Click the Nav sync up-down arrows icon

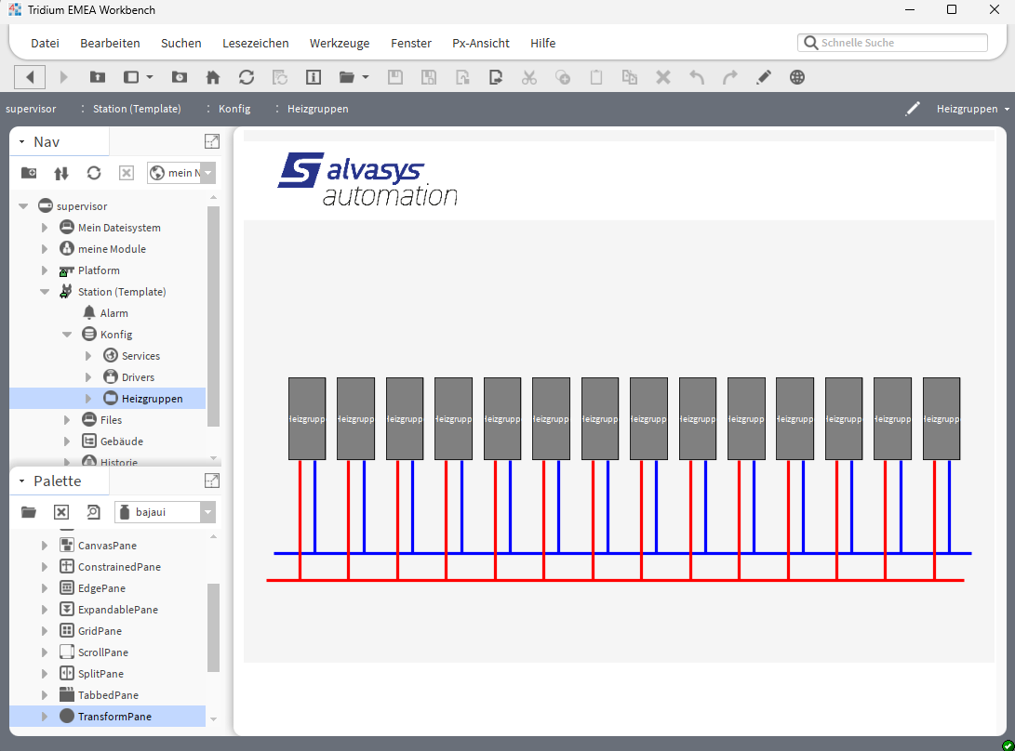[x=61, y=173]
